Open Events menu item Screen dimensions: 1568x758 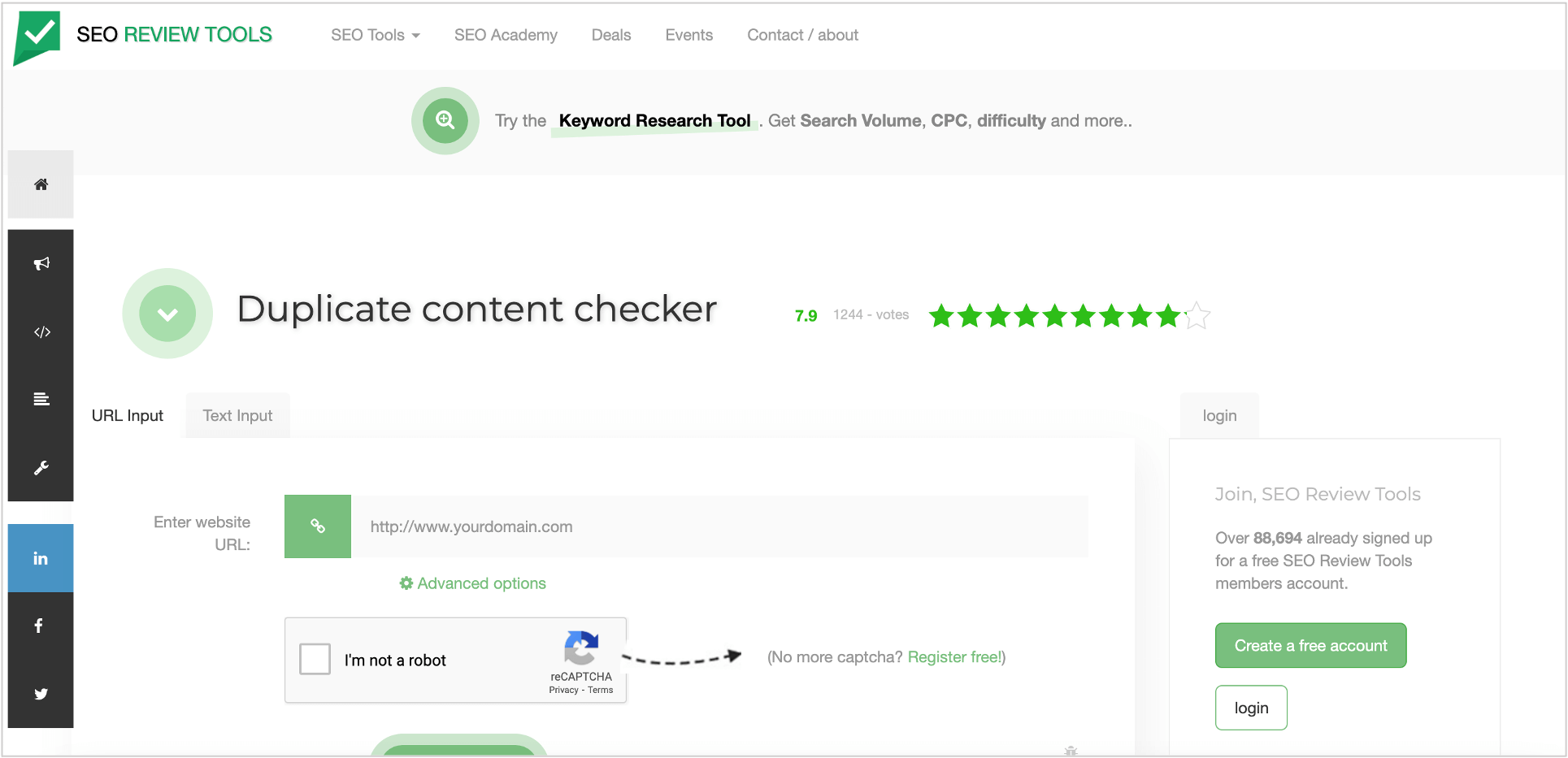(x=689, y=35)
